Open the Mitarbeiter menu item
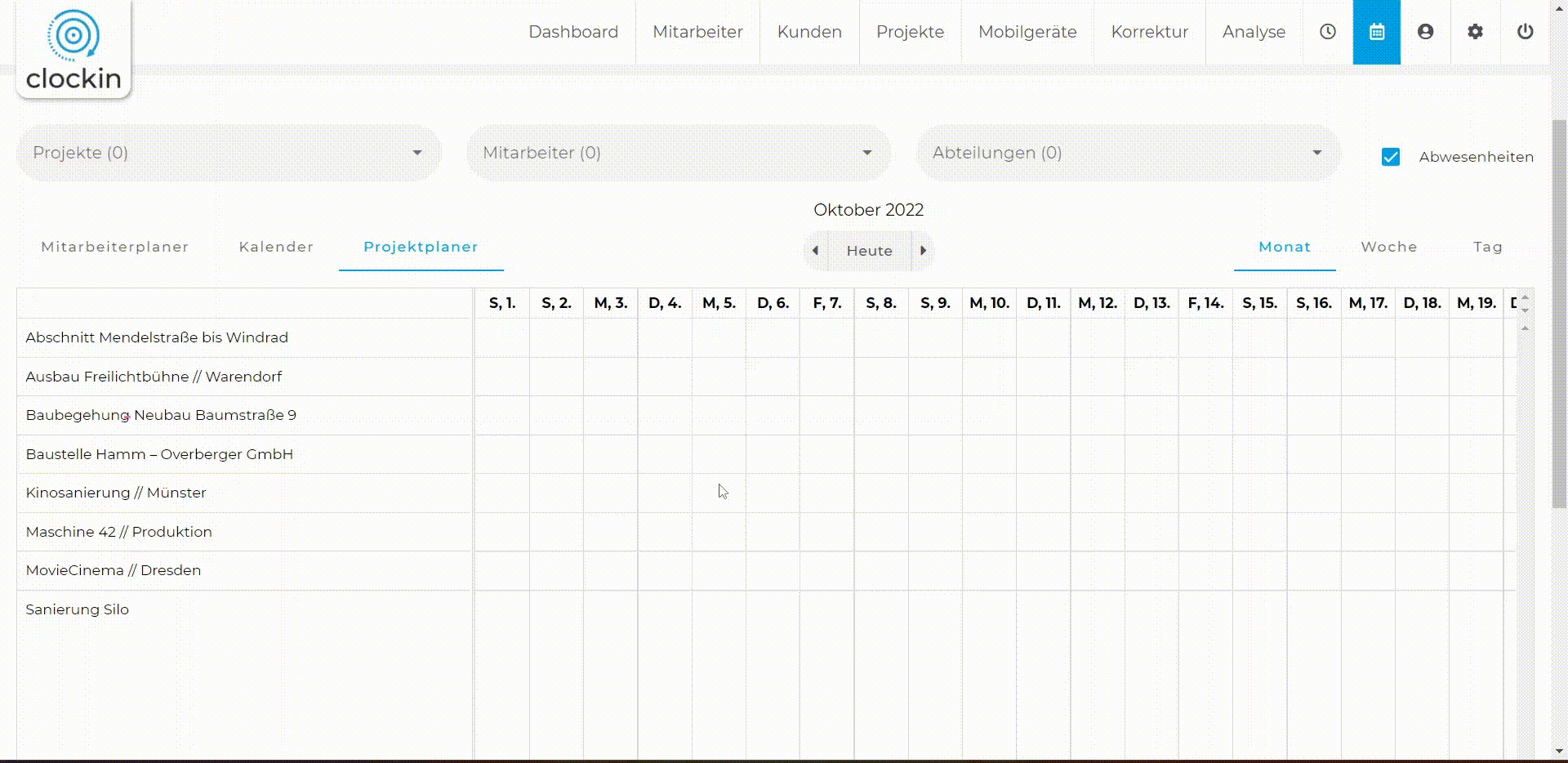Screen dimensions: 1568x763 697,32
